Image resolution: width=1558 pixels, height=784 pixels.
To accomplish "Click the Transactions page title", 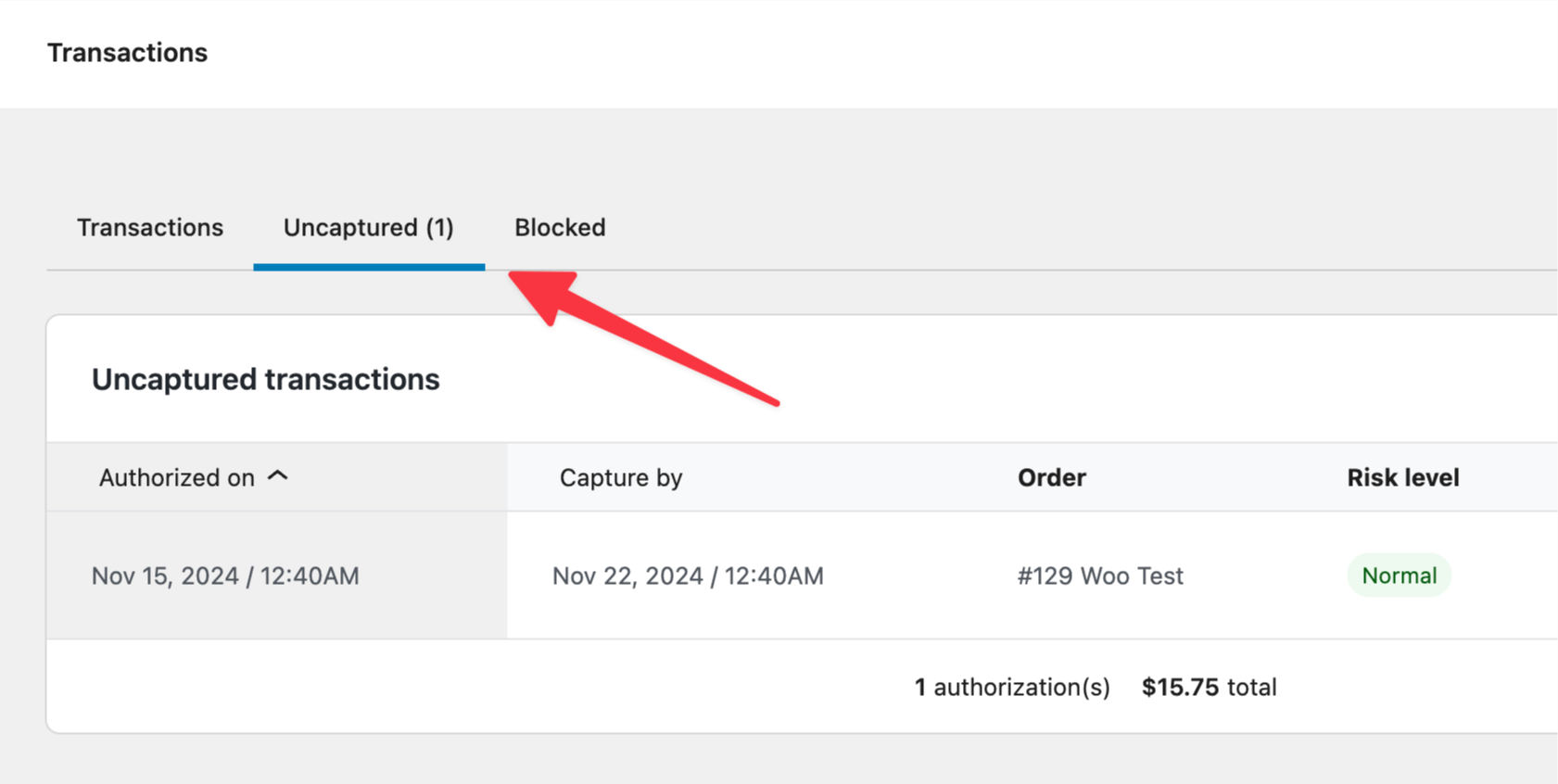I will coord(127,53).
